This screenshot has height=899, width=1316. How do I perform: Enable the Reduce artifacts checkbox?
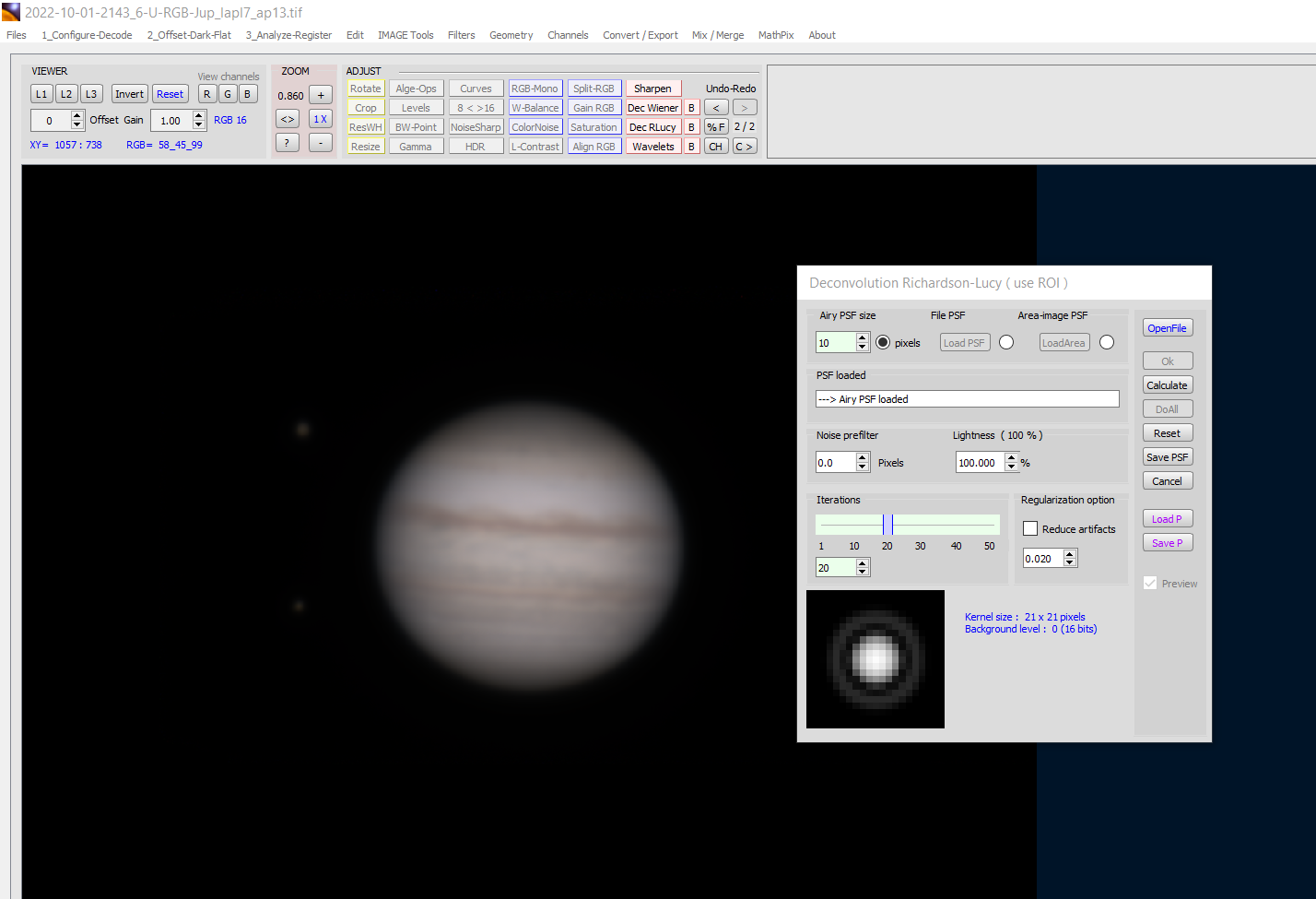pyautogui.click(x=1030, y=528)
